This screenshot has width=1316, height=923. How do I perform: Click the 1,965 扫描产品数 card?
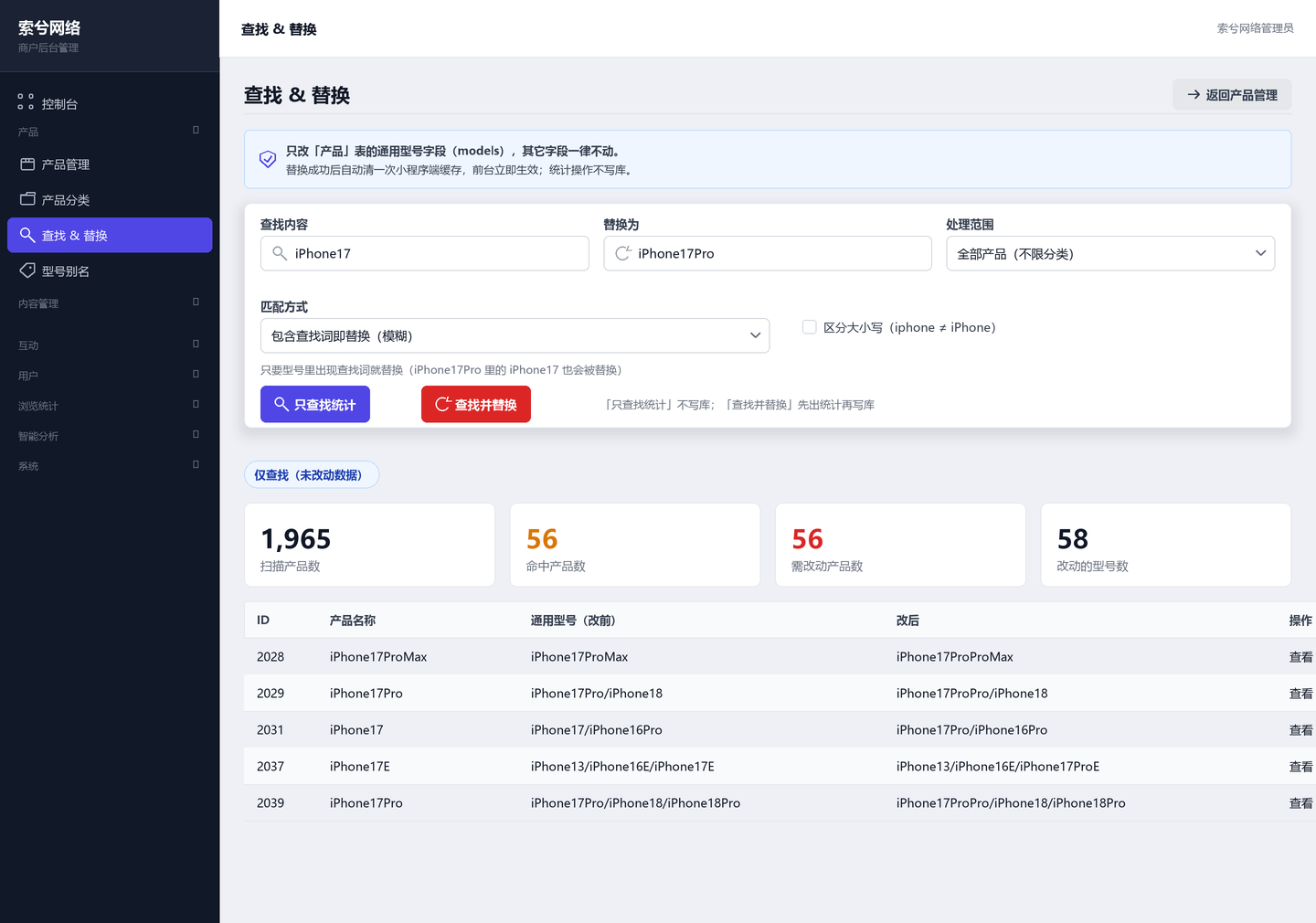pyautogui.click(x=369, y=545)
